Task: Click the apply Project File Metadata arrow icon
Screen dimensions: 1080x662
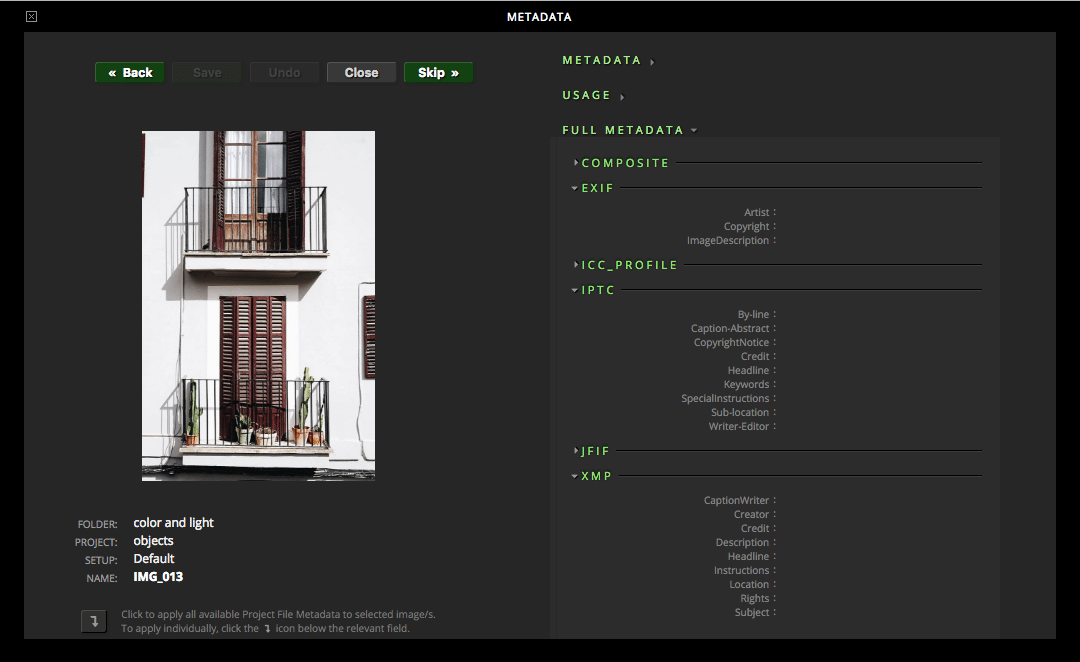Action: (93, 621)
